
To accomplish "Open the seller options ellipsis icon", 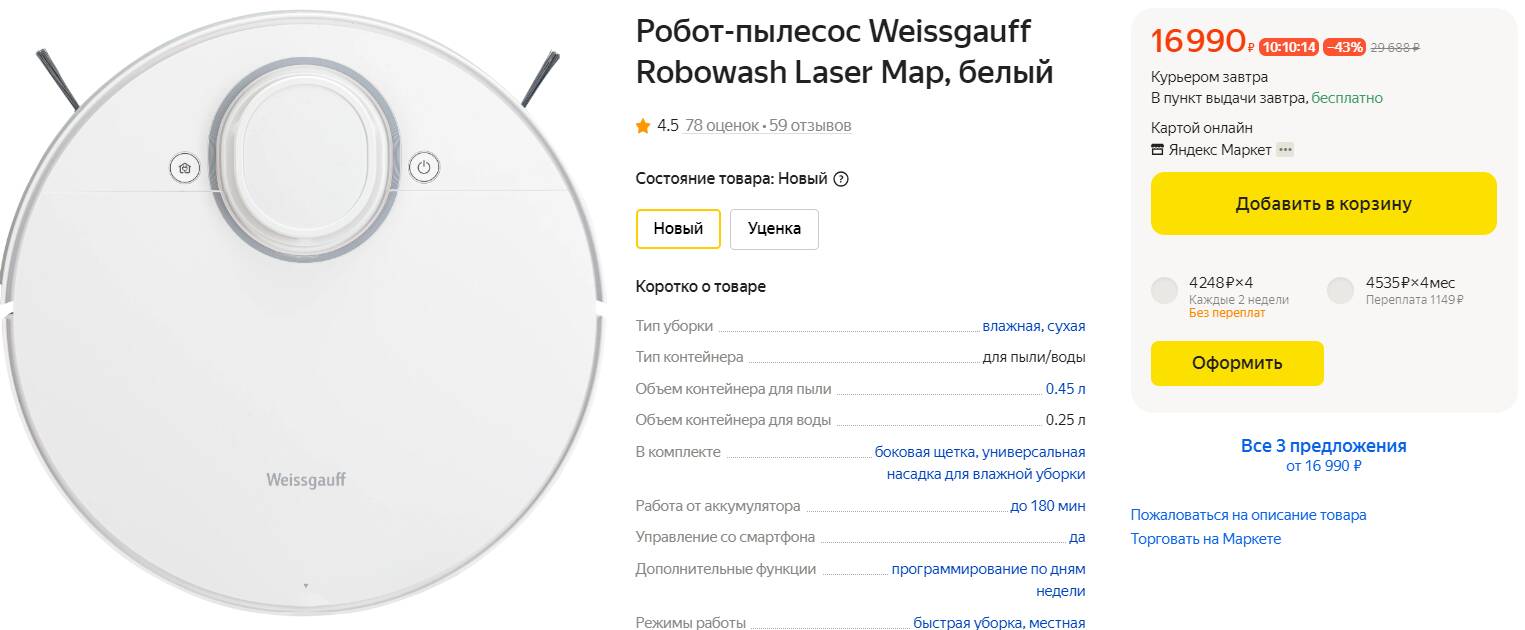I will tap(1285, 150).
